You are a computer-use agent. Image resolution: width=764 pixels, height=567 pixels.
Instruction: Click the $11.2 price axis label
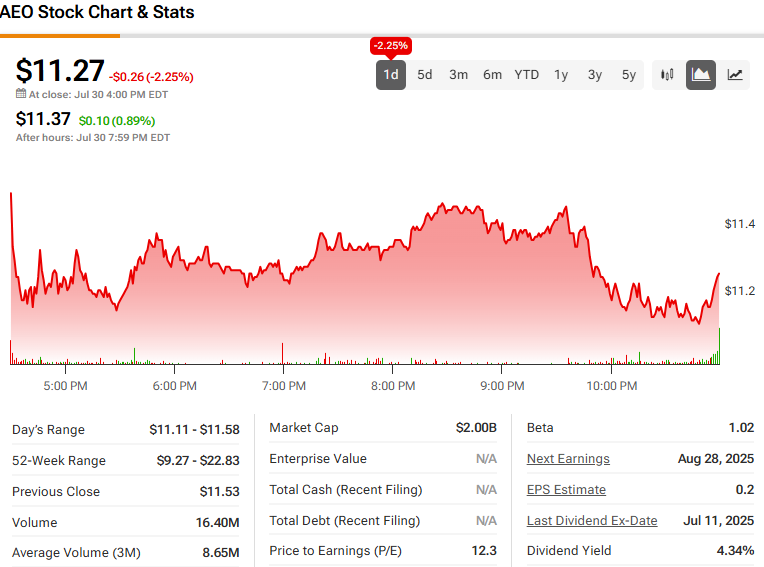pyautogui.click(x=740, y=291)
